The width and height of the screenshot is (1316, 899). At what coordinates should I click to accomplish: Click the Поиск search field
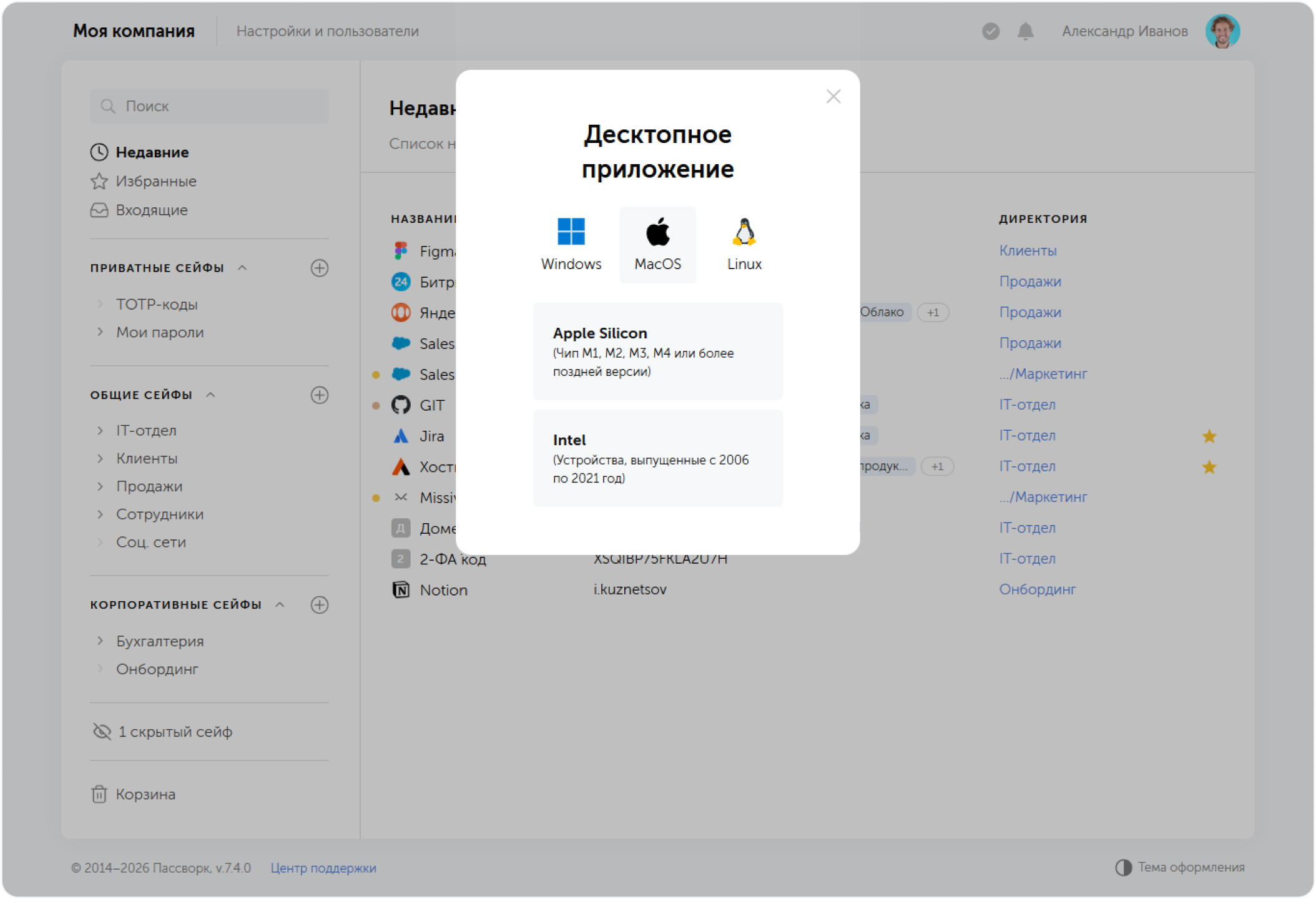point(209,106)
